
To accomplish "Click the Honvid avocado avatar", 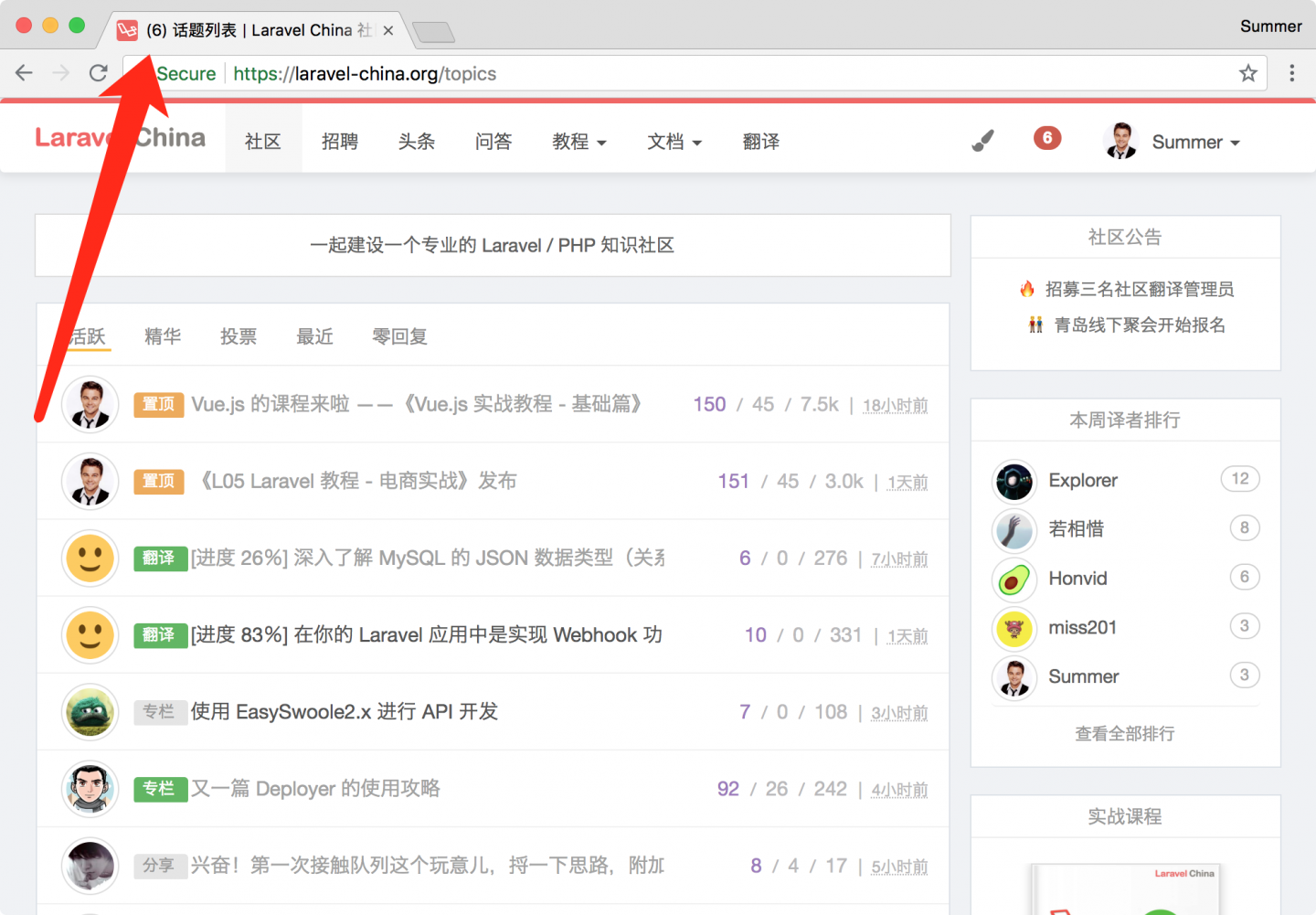I will [x=1014, y=579].
